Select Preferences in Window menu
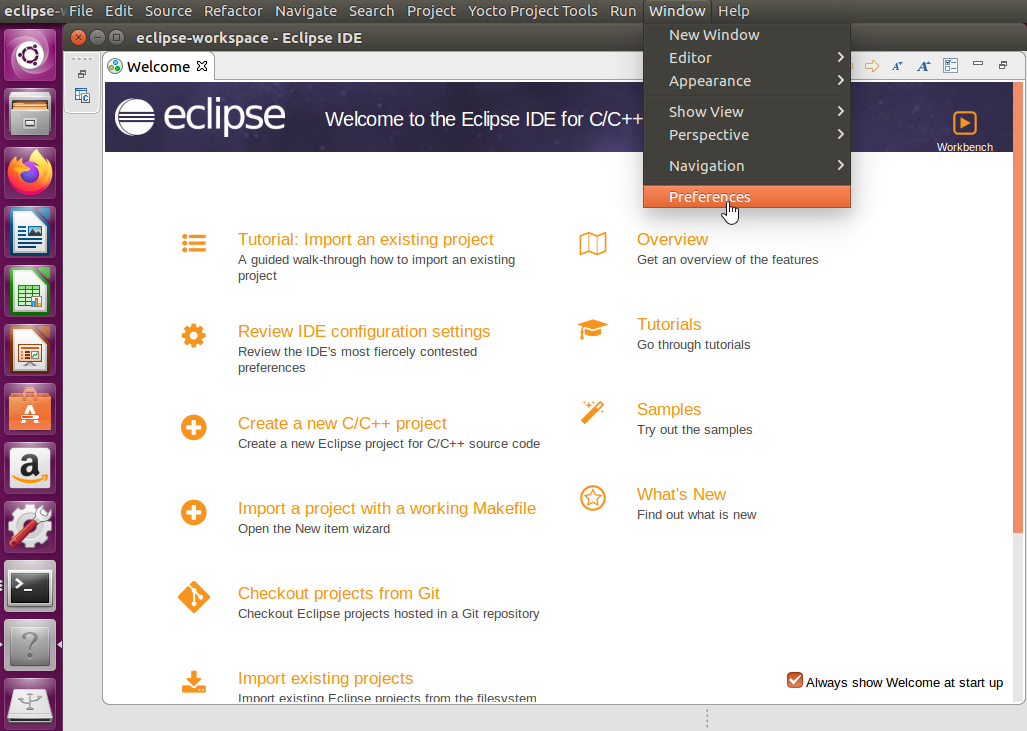 pos(747,197)
